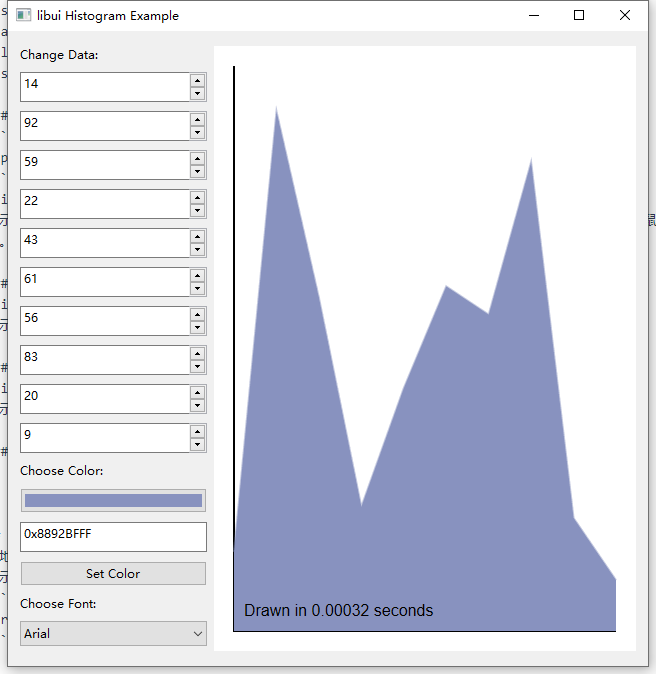Step up the spinbox showing 20
The image size is (656, 674).
[x=198, y=392]
